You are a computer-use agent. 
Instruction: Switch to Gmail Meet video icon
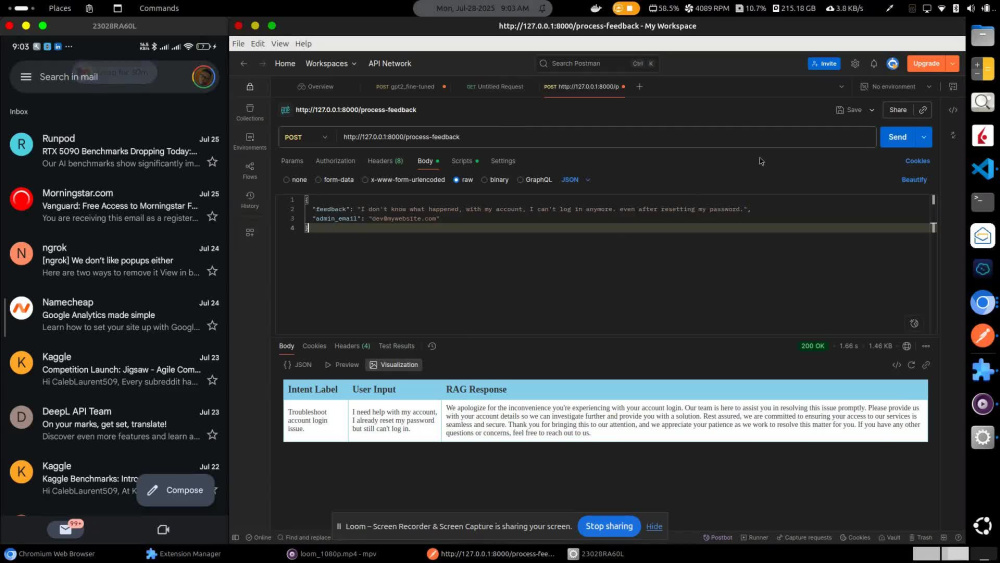[x=163, y=529]
